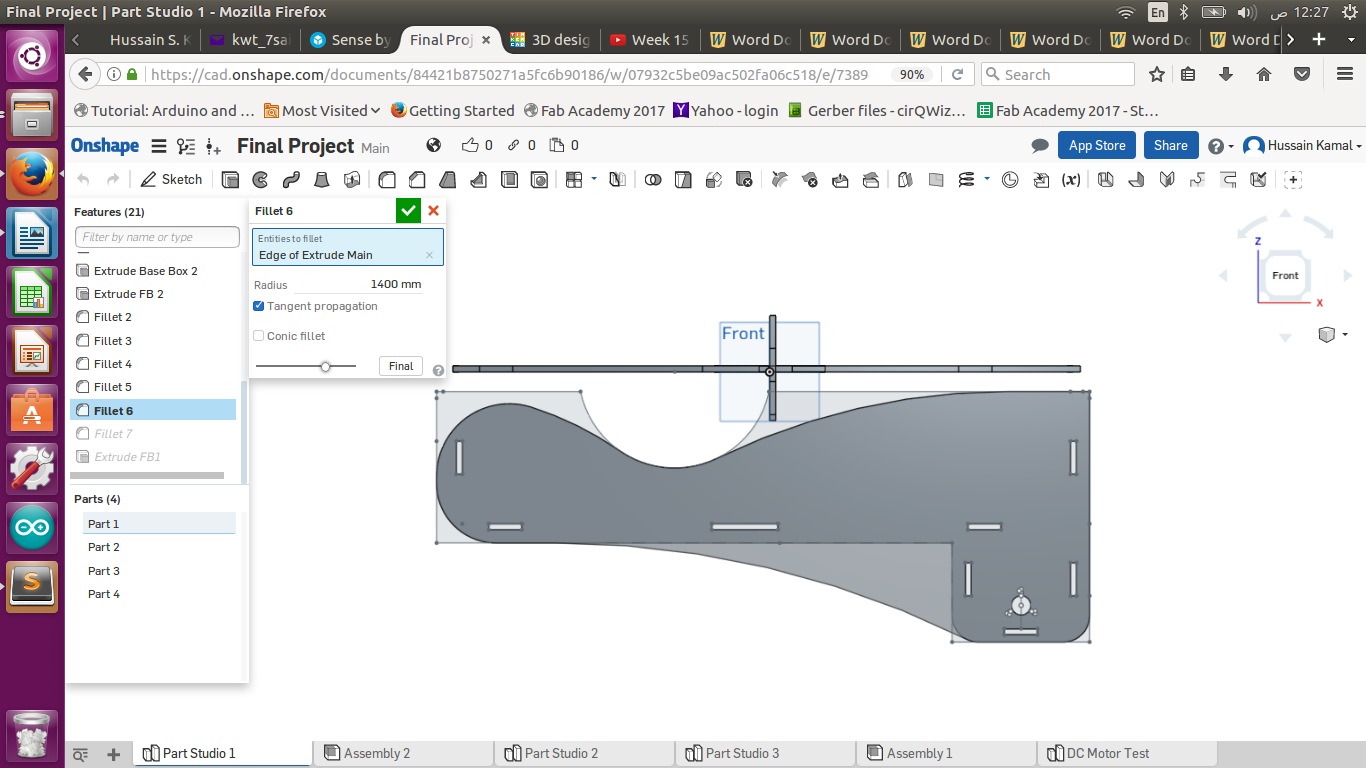Switch to the Assembly 2 tab

pos(376,753)
